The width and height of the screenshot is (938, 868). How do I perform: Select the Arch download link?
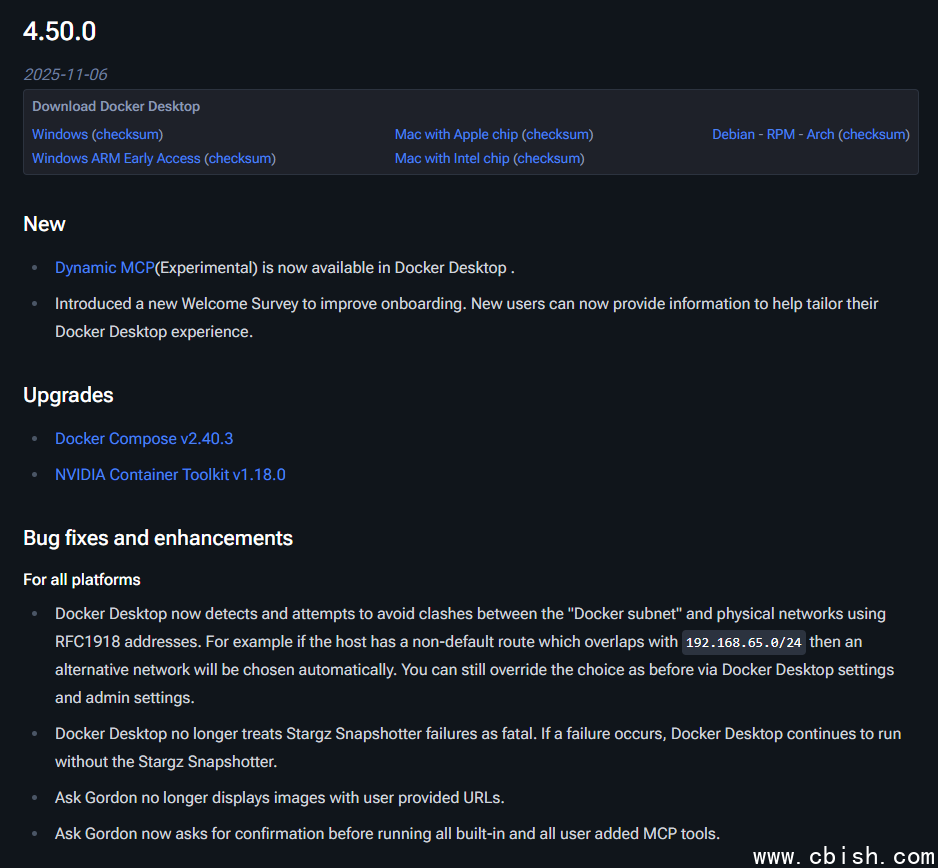820,134
